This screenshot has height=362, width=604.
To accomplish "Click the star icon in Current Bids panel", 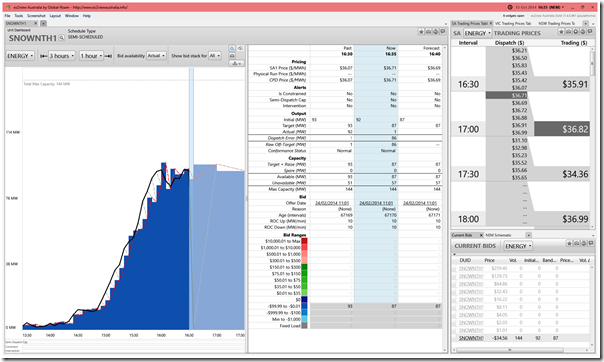I will (x=569, y=243).
